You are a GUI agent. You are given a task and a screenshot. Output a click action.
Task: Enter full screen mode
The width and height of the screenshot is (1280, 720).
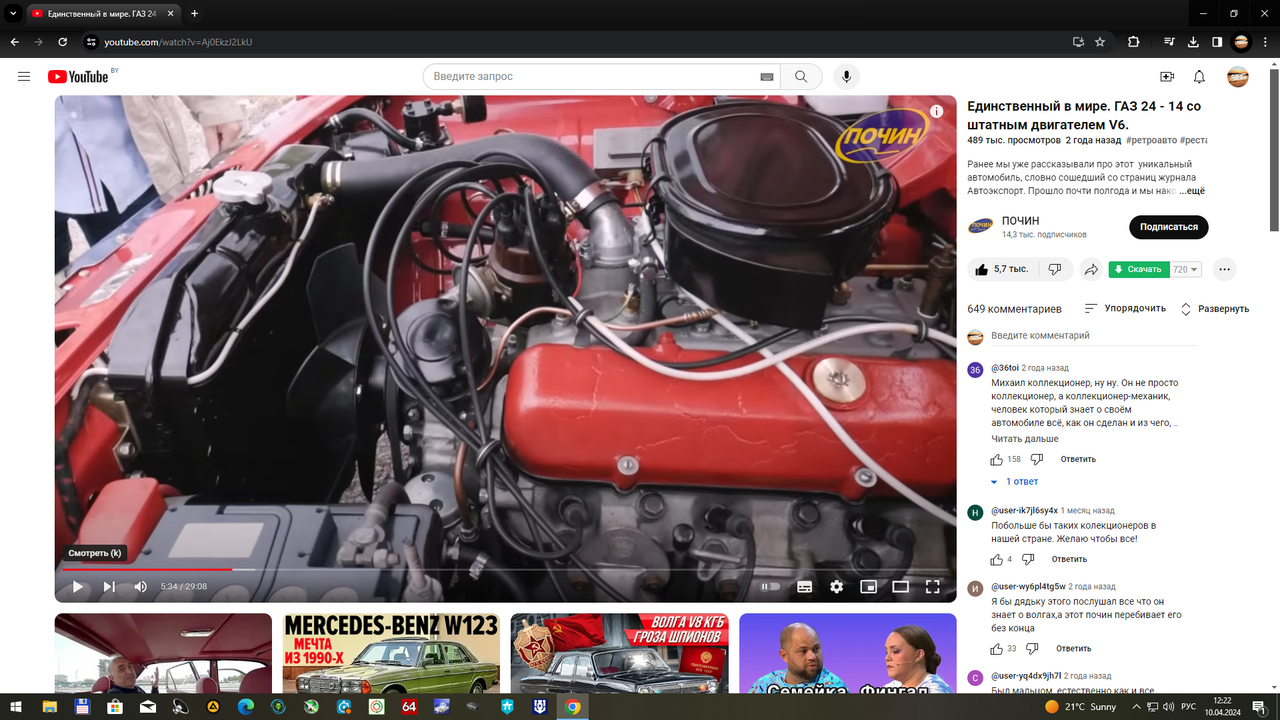pyautogui.click(x=932, y=587)
